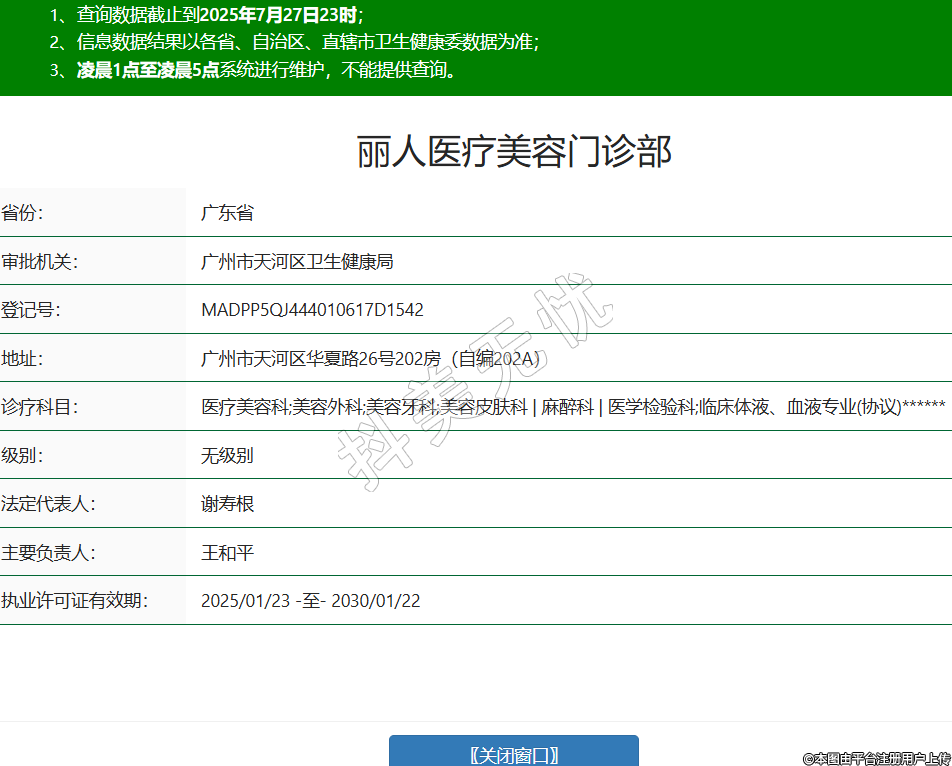Click the notice about 凌晨1点至凌晨5点 system maintenance
The height and width of the screenshot is (766, 952).
click(266, 70)
